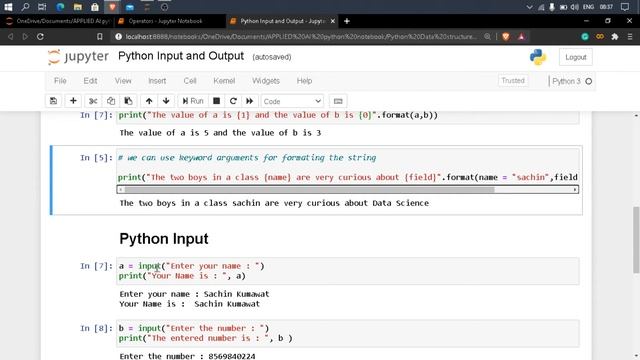Run the selected cell
This screenshot has width=640, height=360.
(193, 101)
